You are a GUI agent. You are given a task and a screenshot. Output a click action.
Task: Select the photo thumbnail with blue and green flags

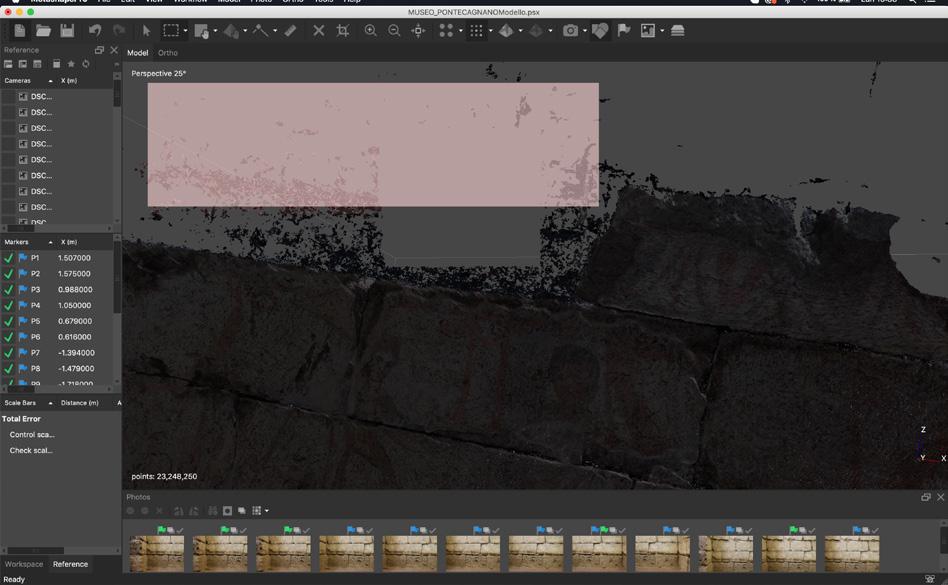click(x=599, y=549)
